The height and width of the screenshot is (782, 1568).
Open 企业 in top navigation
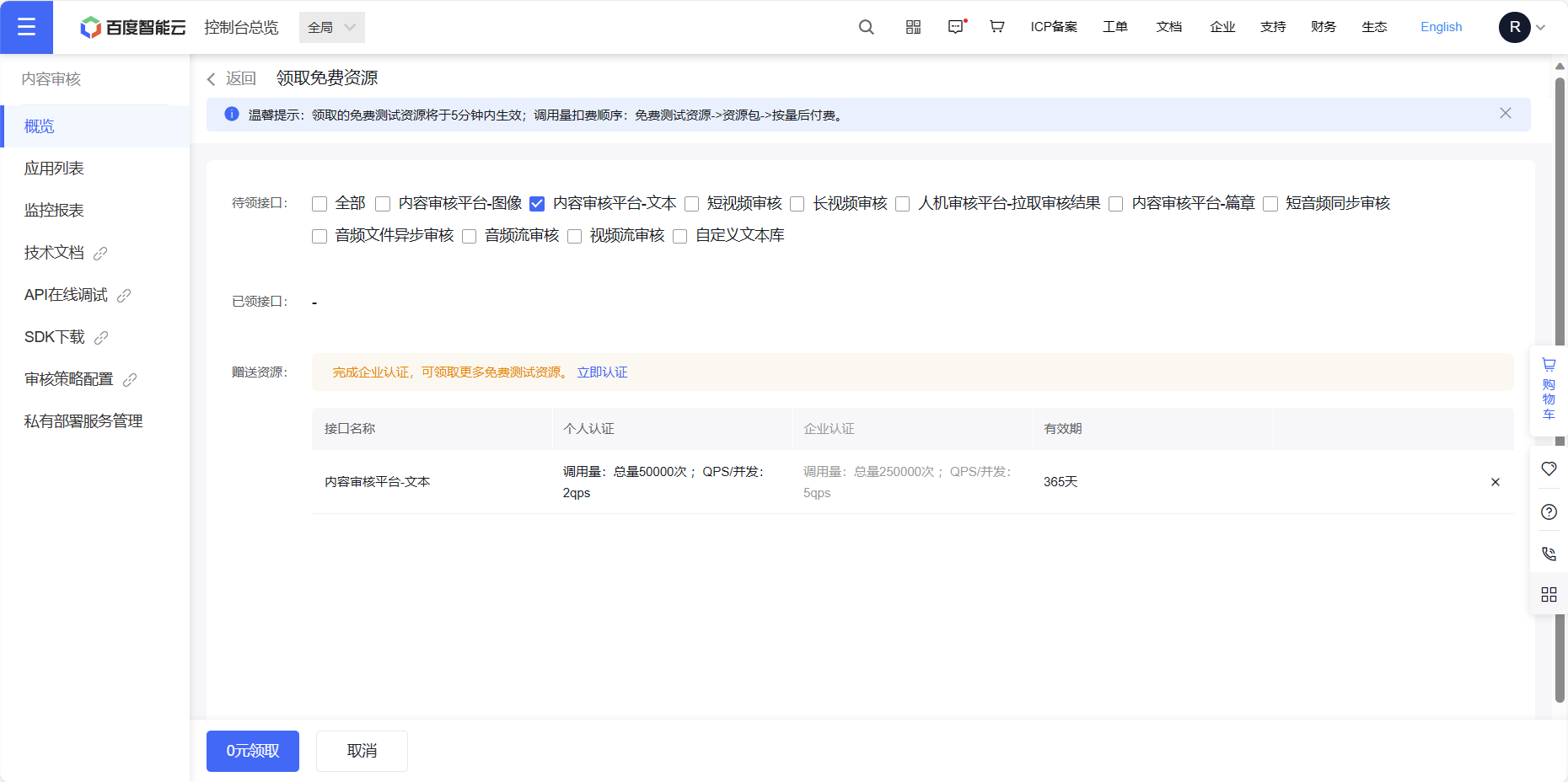[1222, 27]
